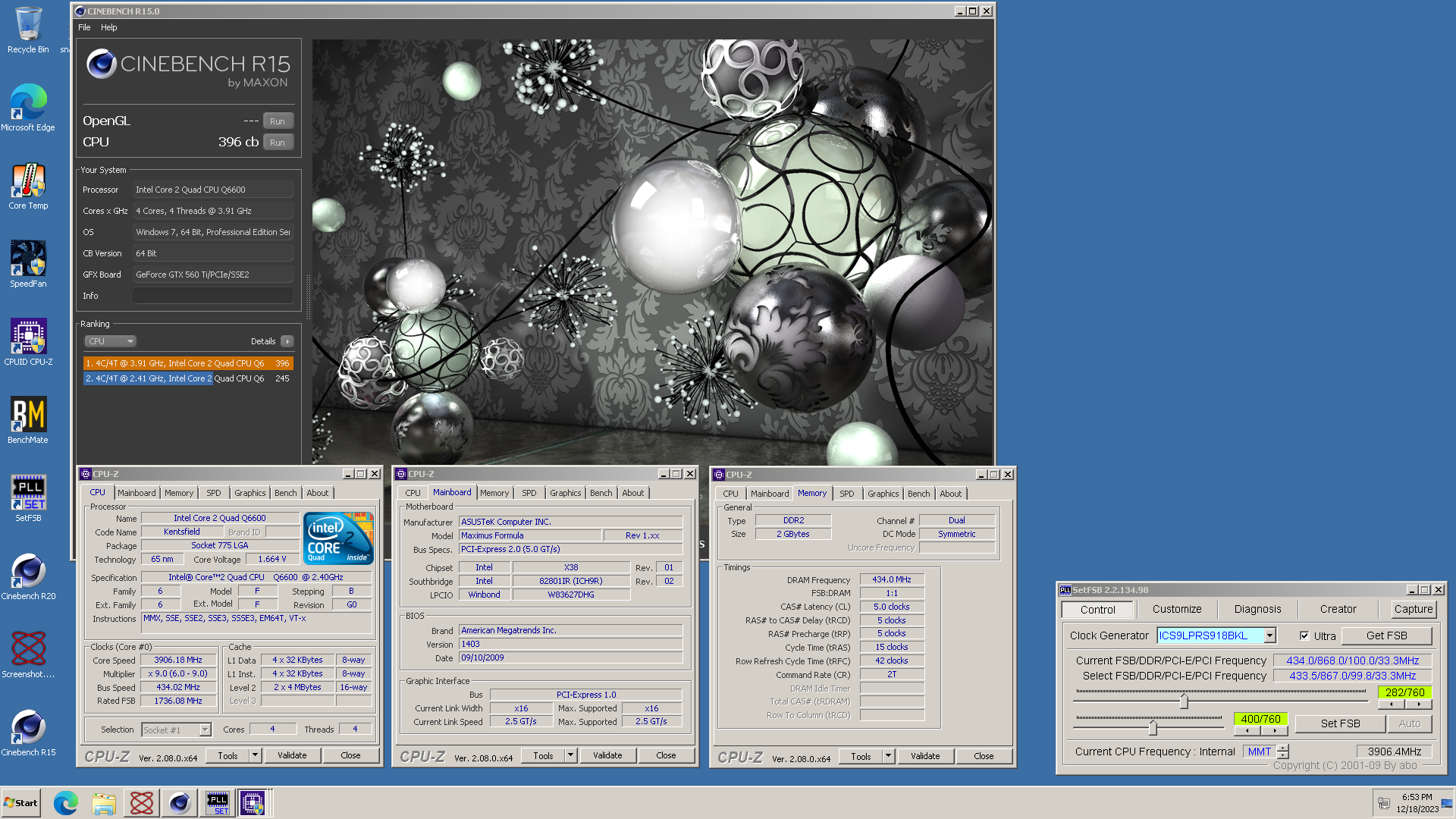Open Memory tab in the first CPU-Z window
1456x819 pixels.
[x=179, y=493]
